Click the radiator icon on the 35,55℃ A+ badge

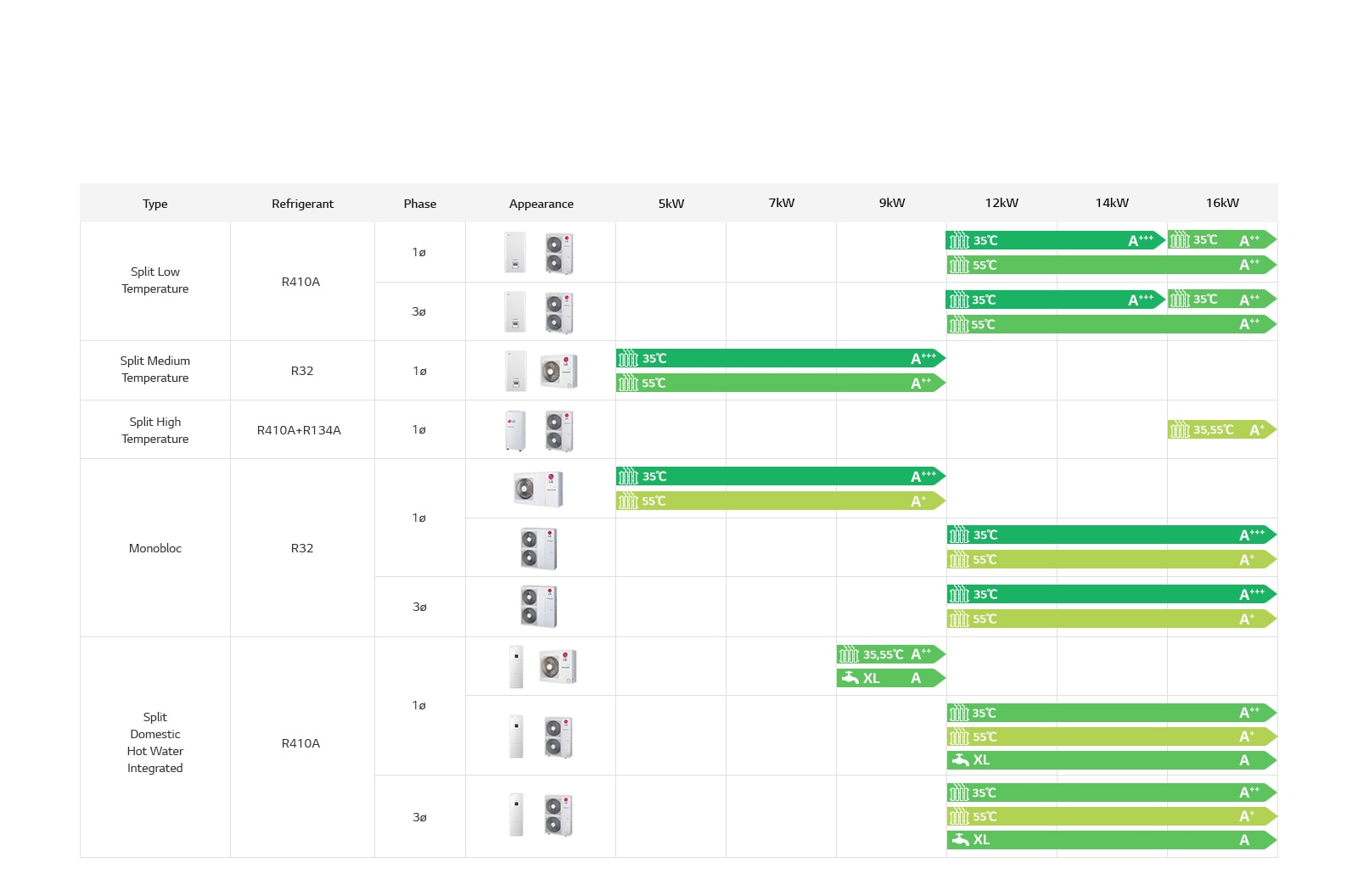click(x=1180, y=430)
